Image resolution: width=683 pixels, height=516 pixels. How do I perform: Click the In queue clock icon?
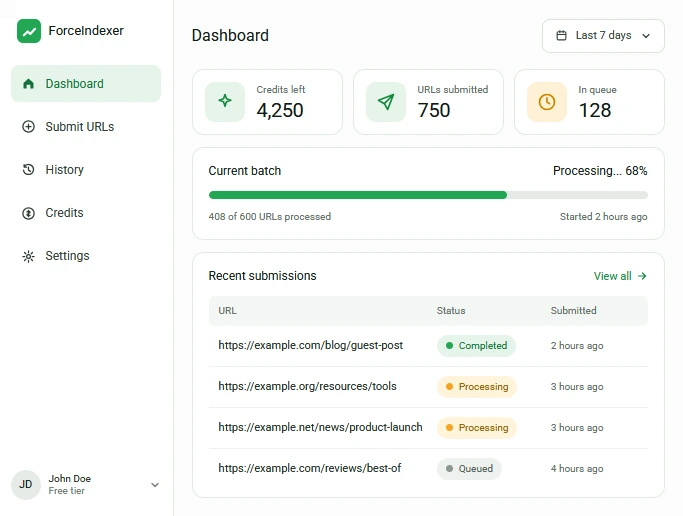click(547, 101)
